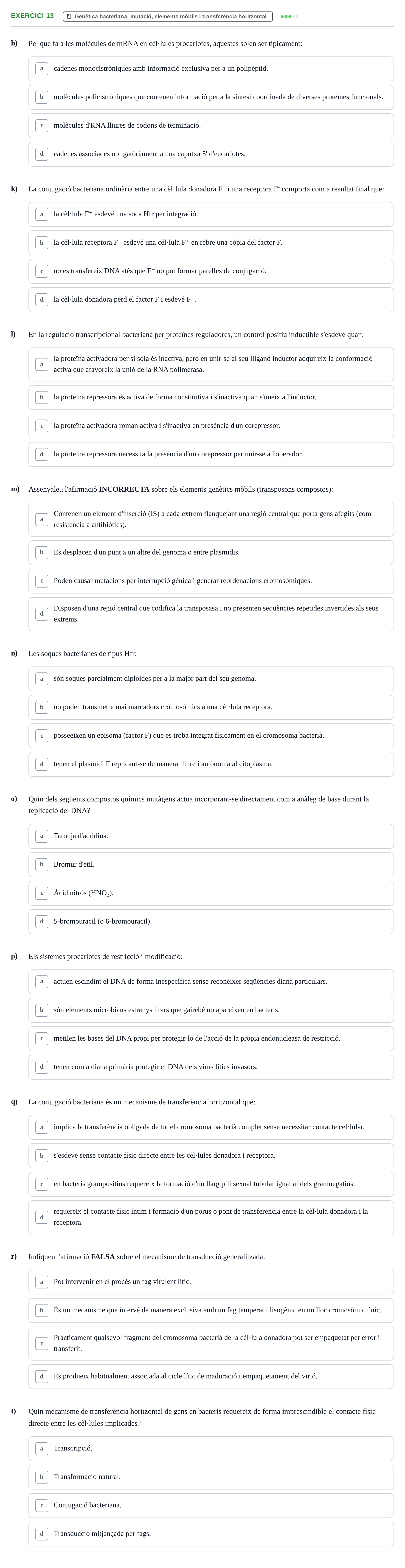The image size is (405, 1568).
Task: Select option d for question q on pont de transferència
Action: point(211,1217)
